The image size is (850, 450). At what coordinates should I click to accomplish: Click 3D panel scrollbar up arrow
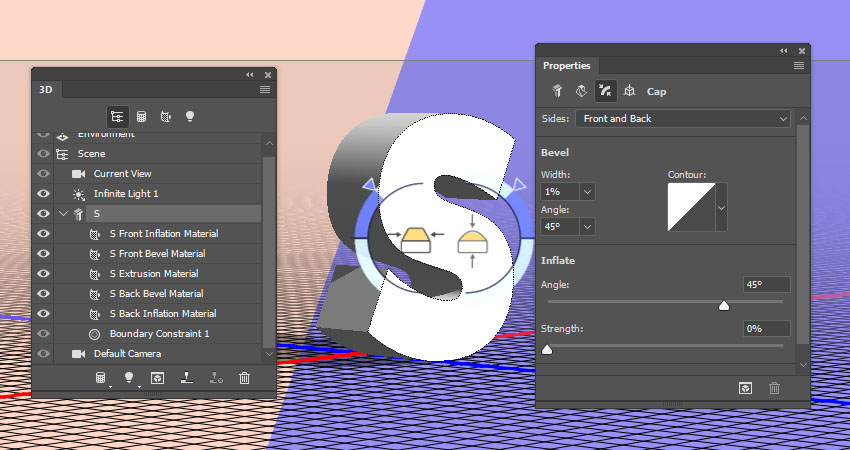tap(269, 144)
